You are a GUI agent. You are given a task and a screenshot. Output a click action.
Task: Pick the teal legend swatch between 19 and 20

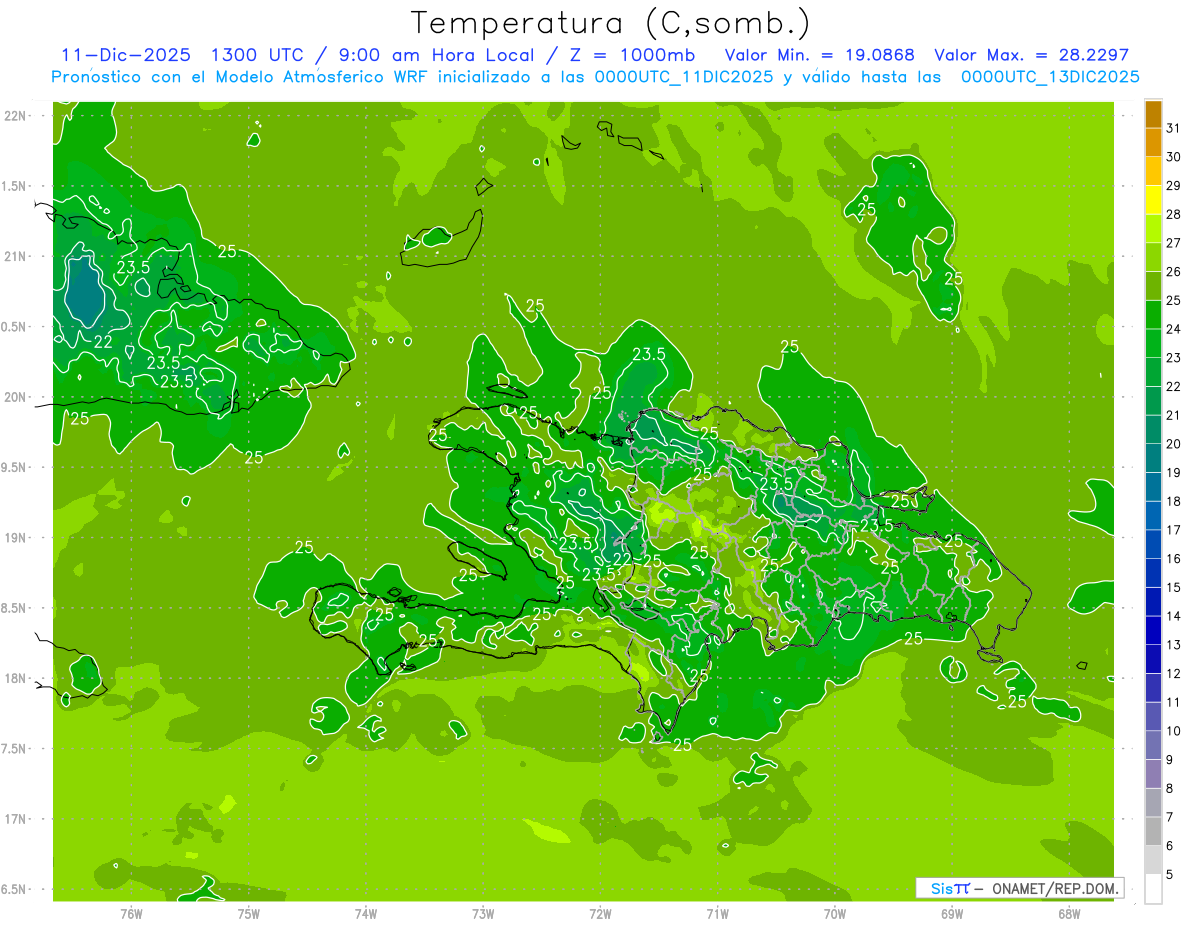1153,458
